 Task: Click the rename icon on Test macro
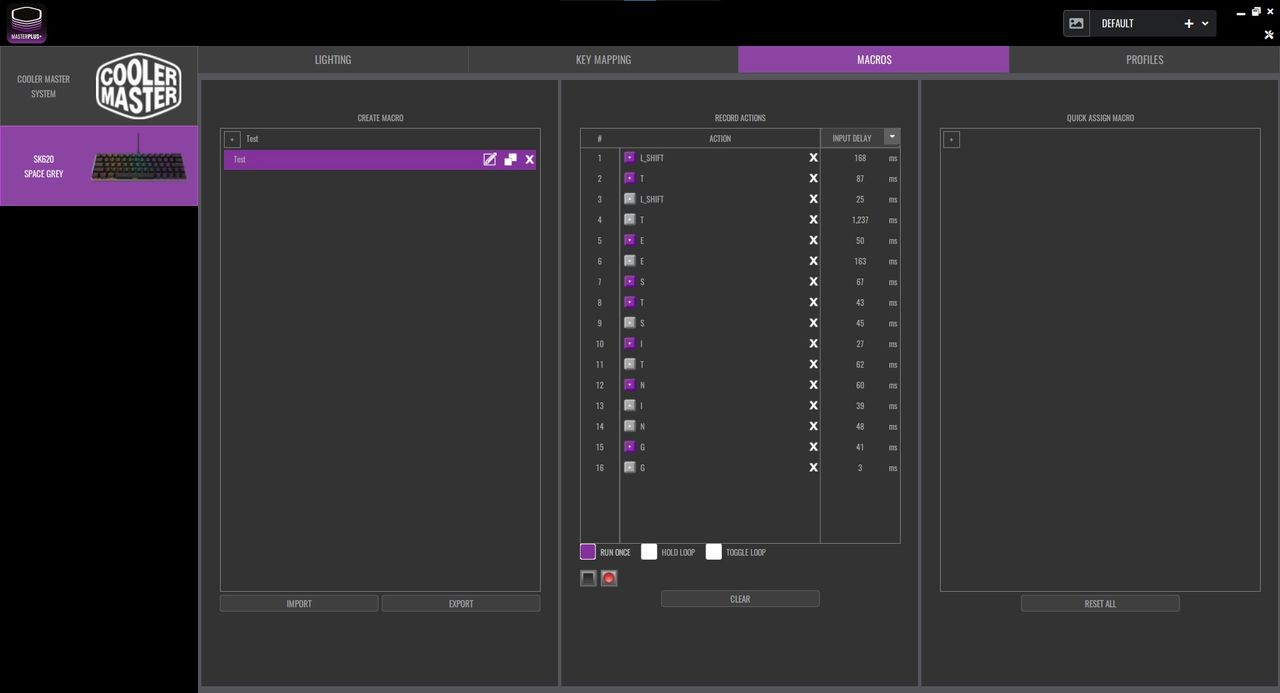[x=490, y=159]
